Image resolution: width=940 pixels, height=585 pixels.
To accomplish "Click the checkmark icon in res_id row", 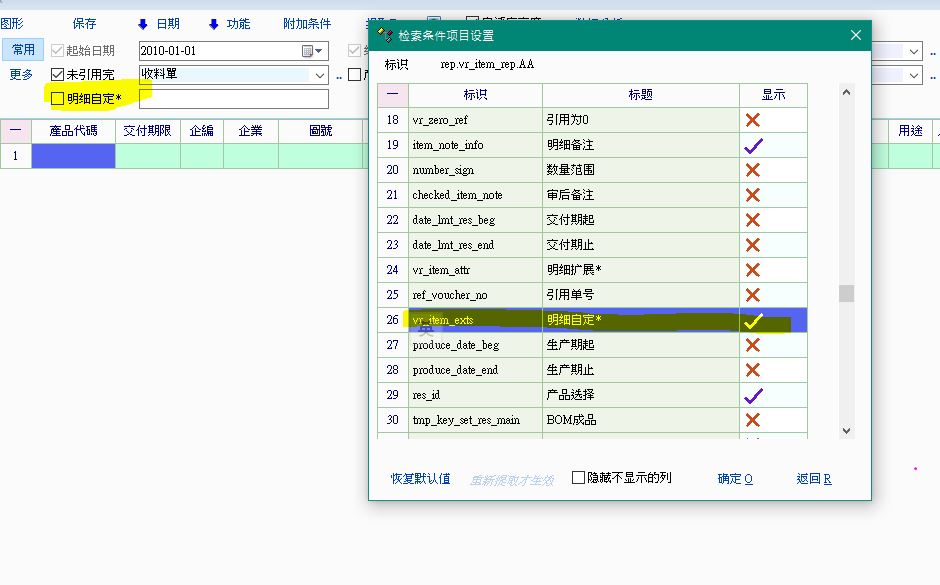I will point(753,395).
